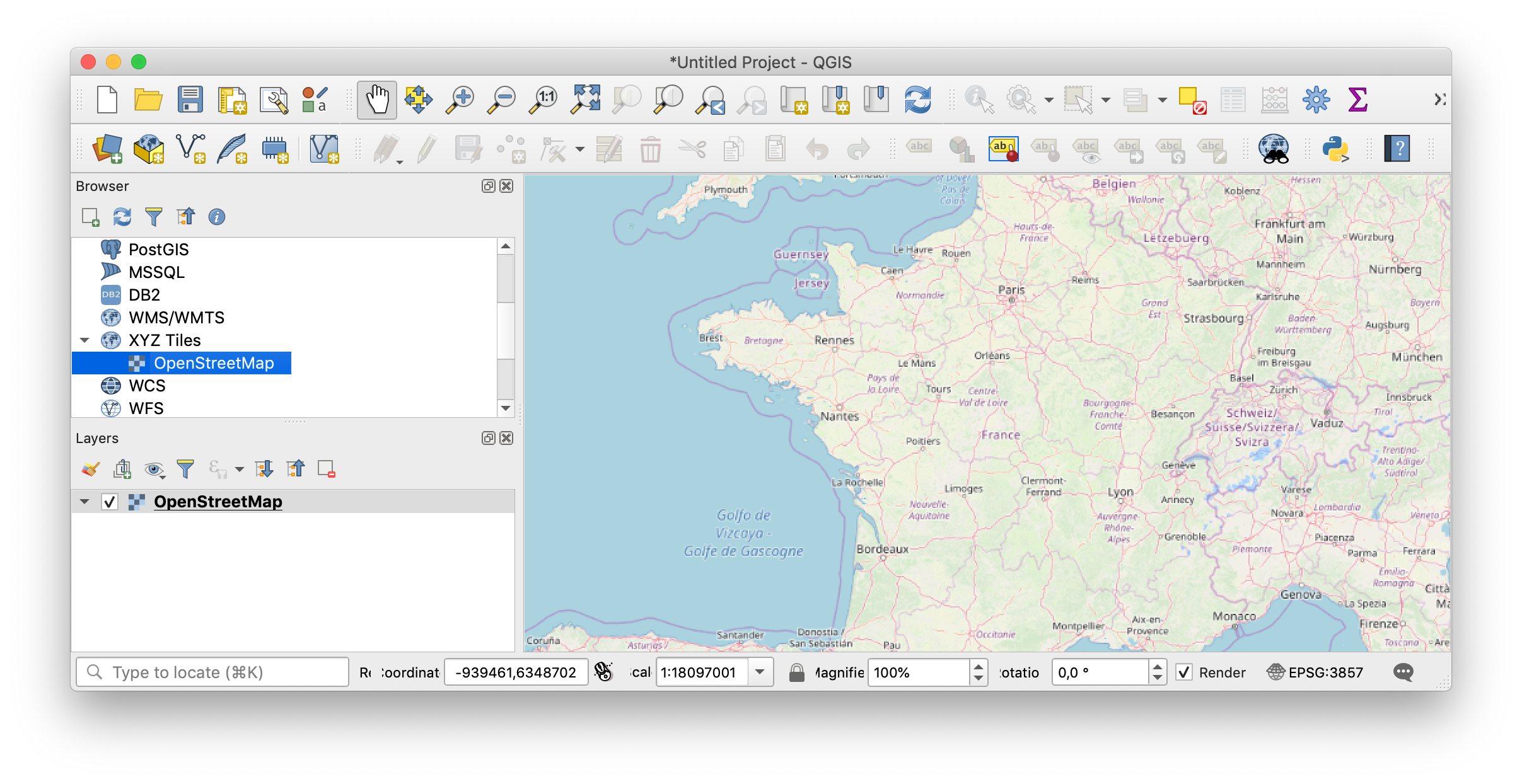
Task: Collapse the XYZ Tiles tree node
Action: [x=84, y=340]
